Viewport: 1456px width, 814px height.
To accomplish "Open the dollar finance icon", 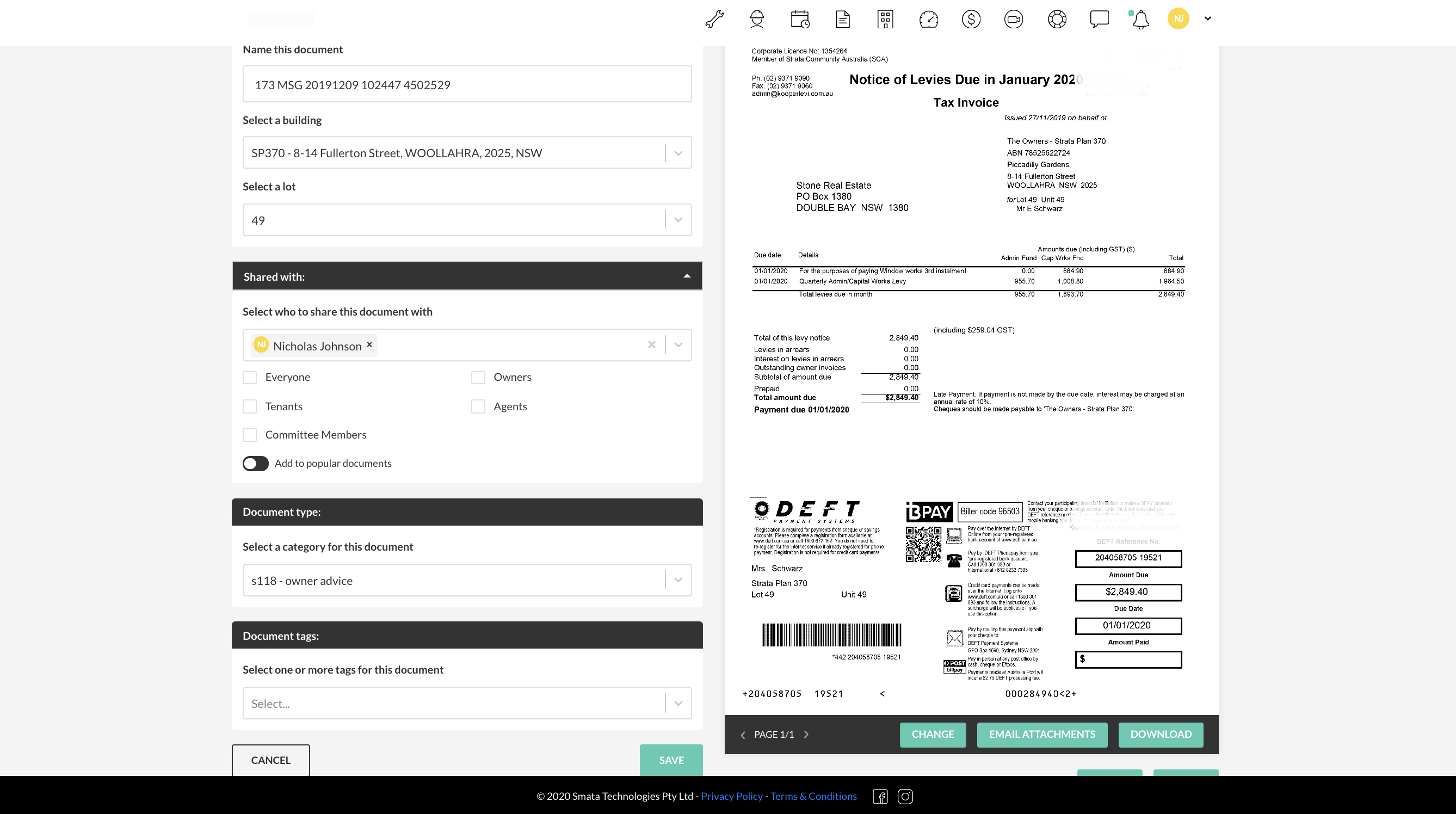I will 971,19.
